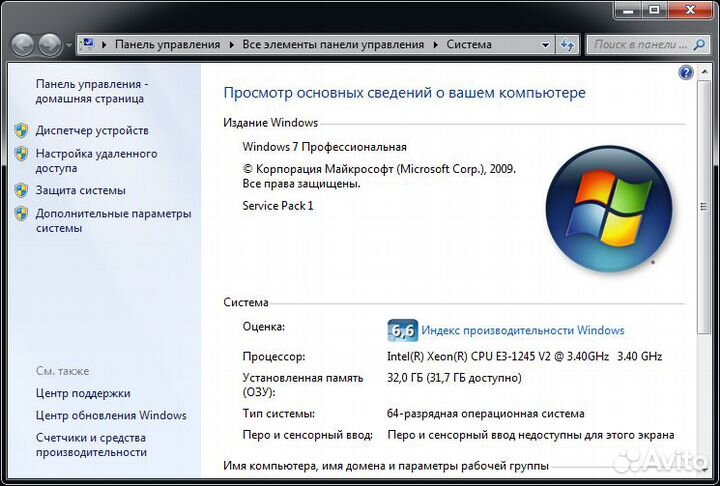Click the shield icon next to Защита системы
This screenshot has width=720, height=486.
pos(21,190)
